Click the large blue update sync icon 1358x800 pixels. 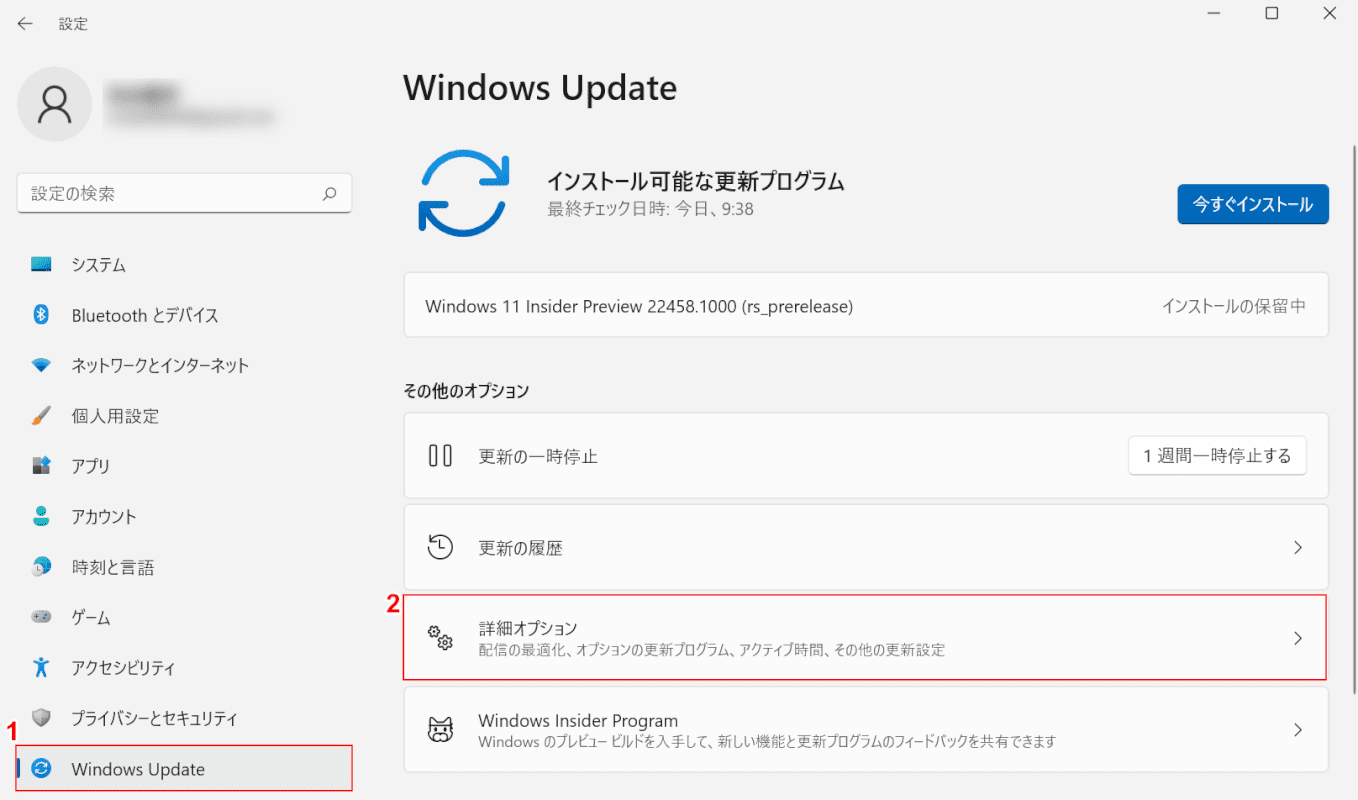click(x=463, y=193)
